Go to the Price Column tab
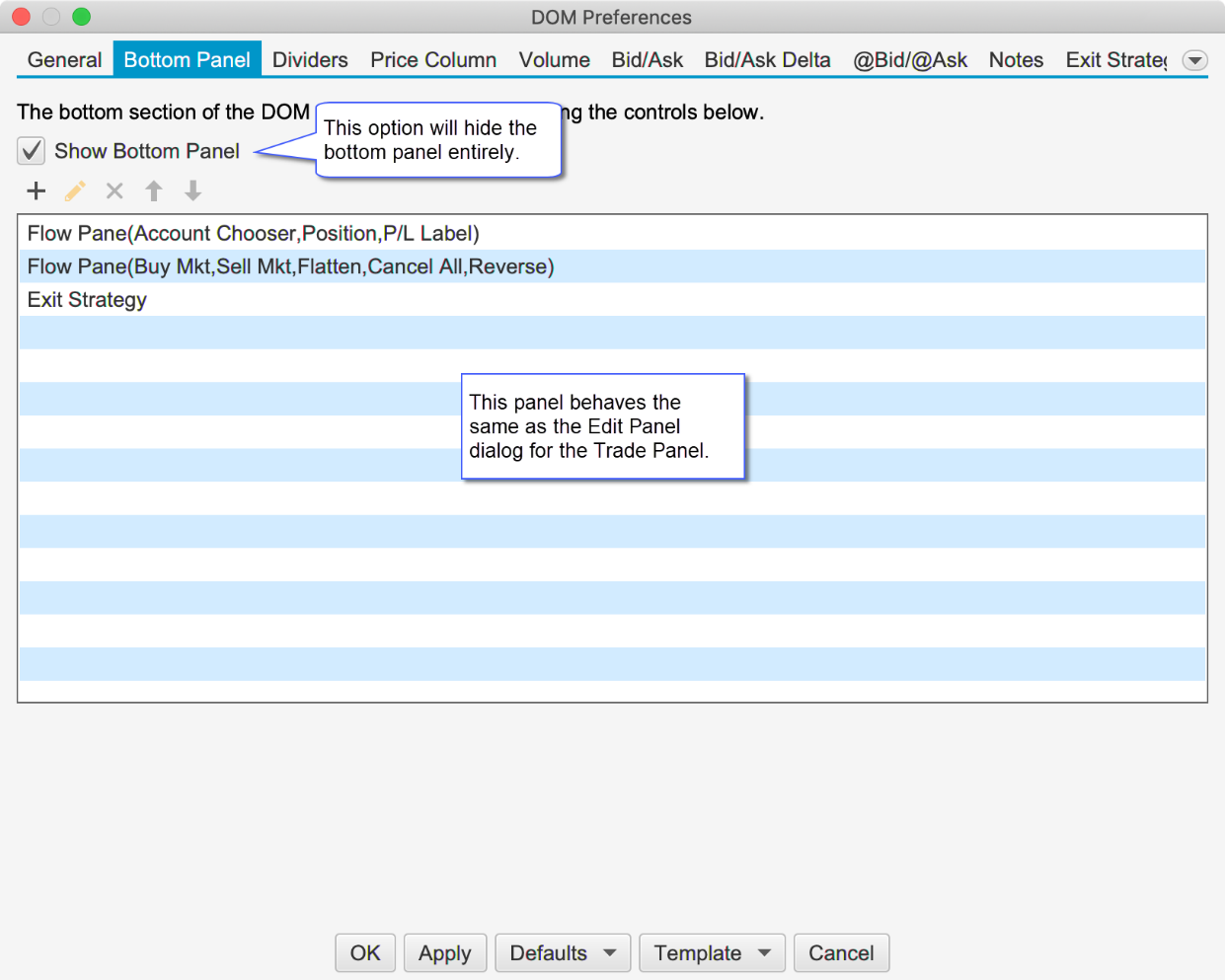This screenshot has height=980, width=1225. click(433, 60)
